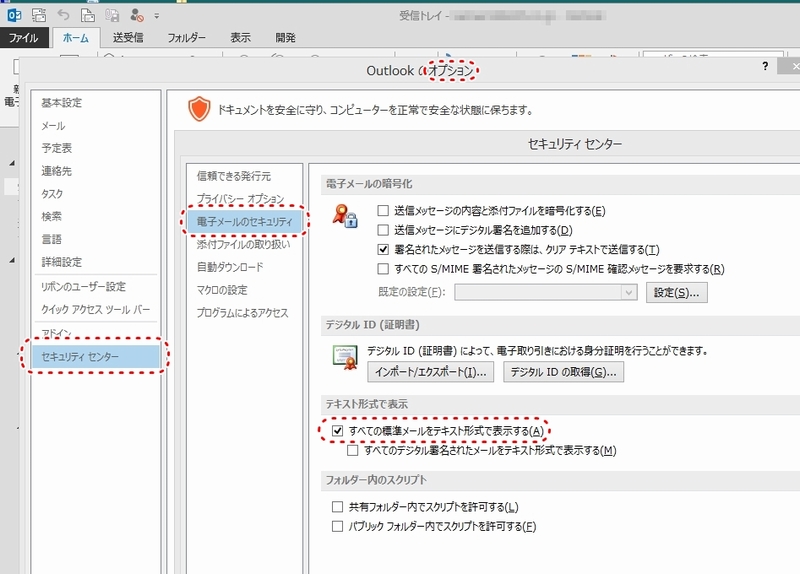Select セキュリティ センター in the options list
This screenshot has height=574, width=800.
[95, 356]
